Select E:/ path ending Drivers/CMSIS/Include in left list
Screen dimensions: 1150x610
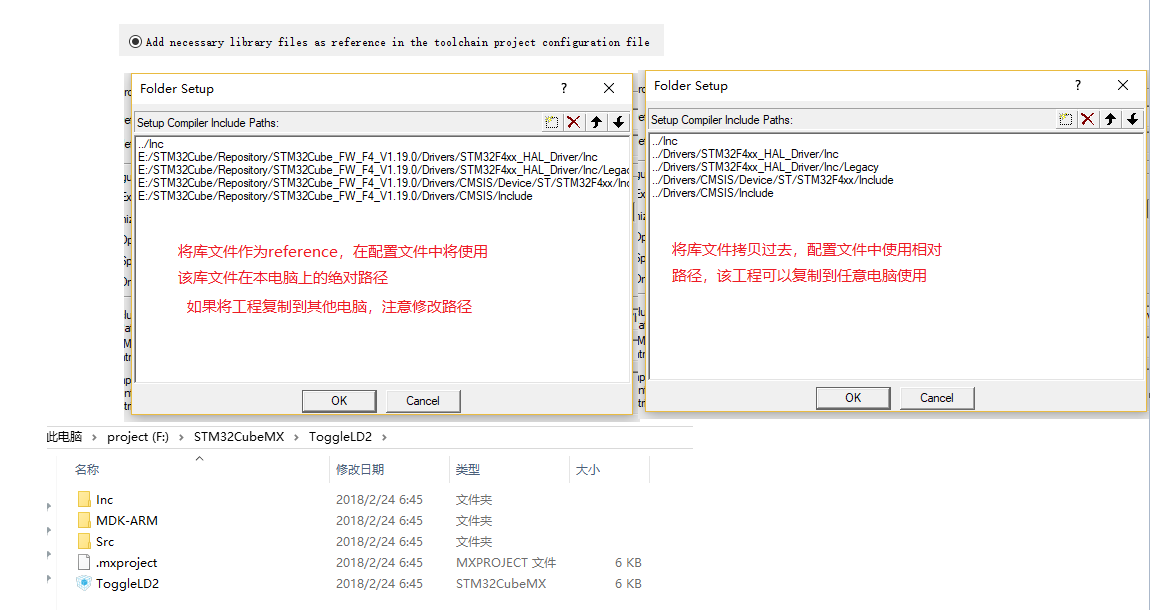(335, 196)
